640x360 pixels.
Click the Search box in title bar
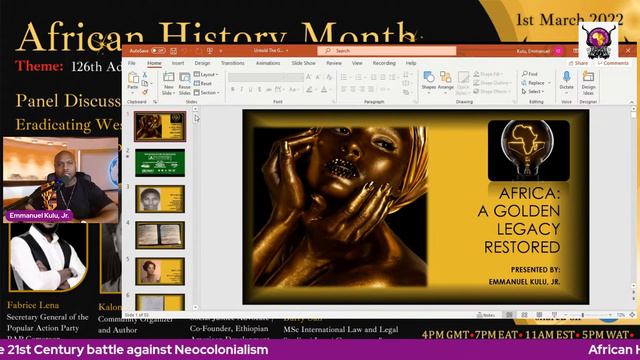387,51
